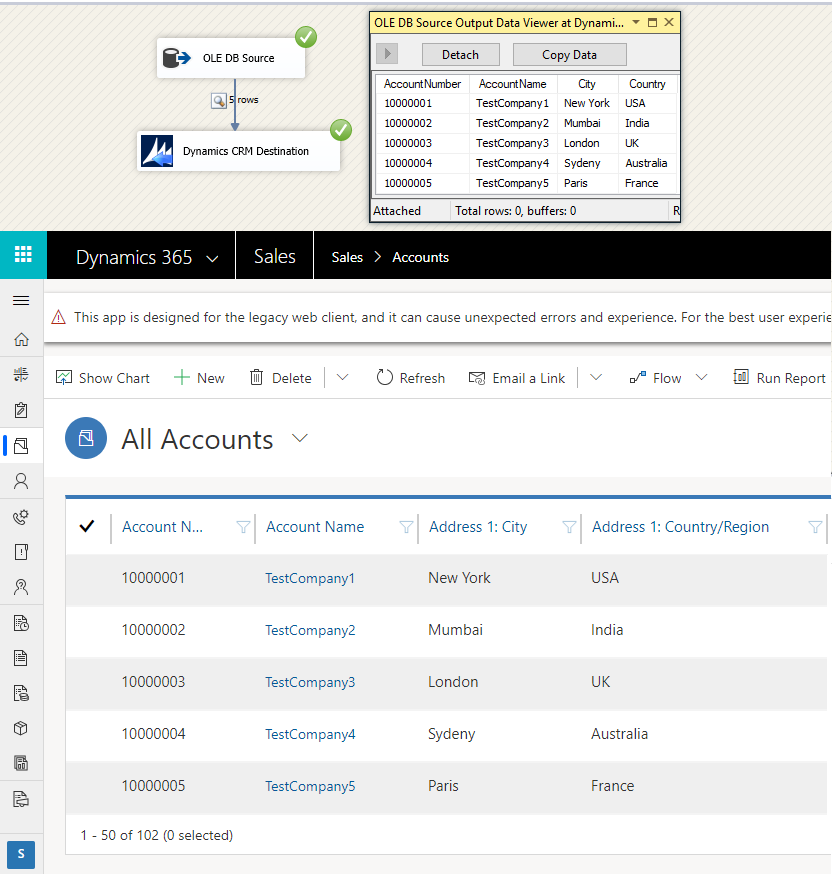
Task: Open the Sales Literature sidebar icon
Action: click(x=21, y=764)
